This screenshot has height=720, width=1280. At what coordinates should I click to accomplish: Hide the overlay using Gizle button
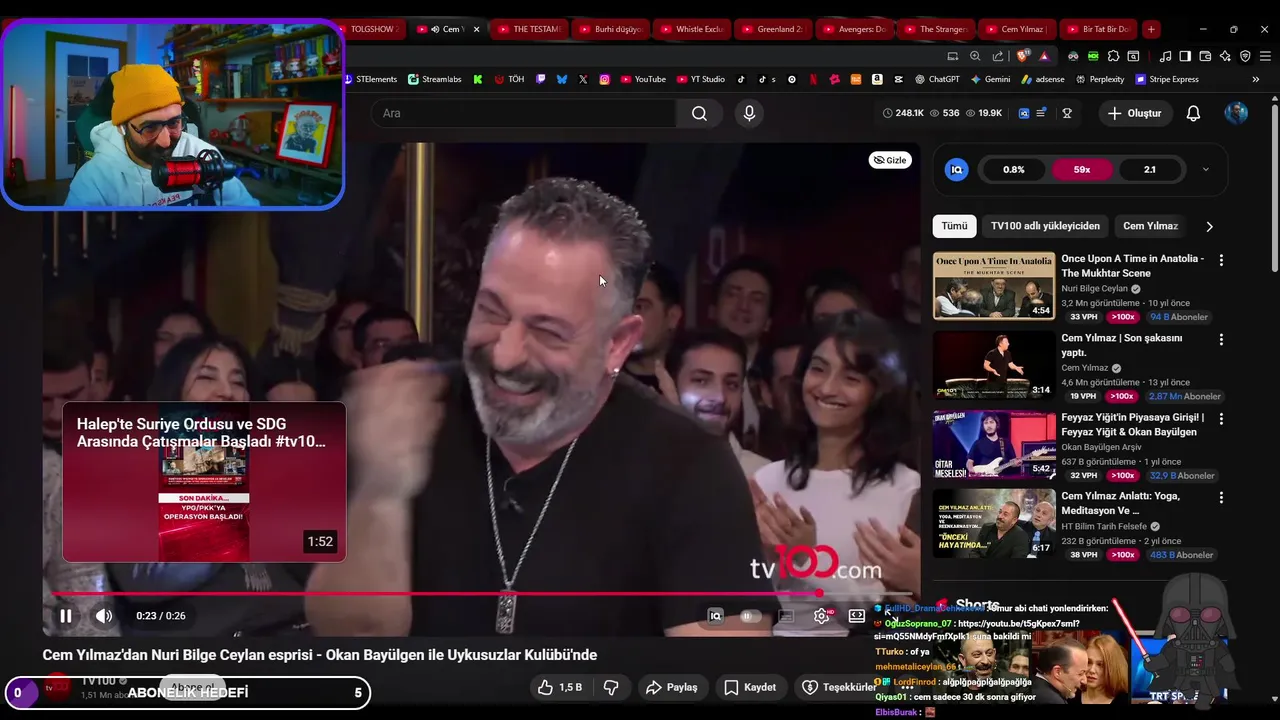pos(890,160)
